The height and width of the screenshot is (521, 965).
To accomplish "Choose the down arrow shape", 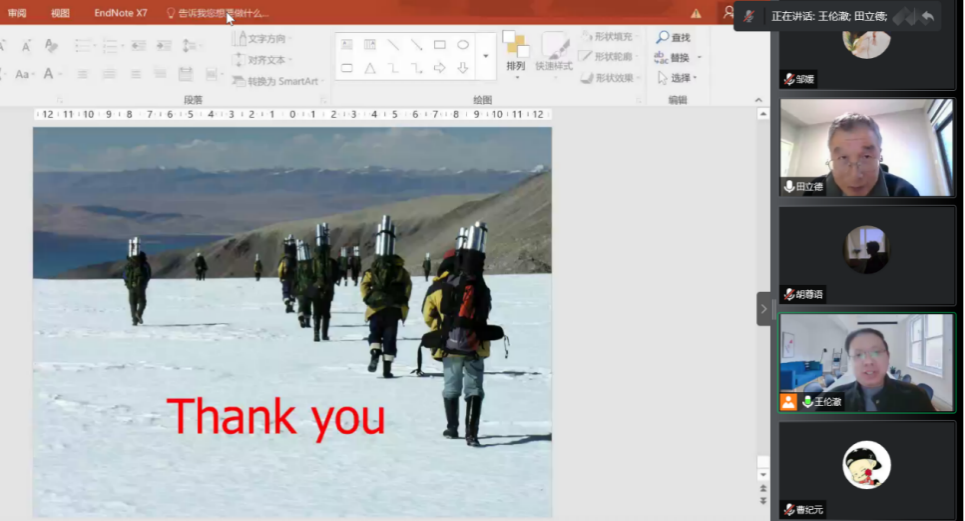I will point(463,68).
